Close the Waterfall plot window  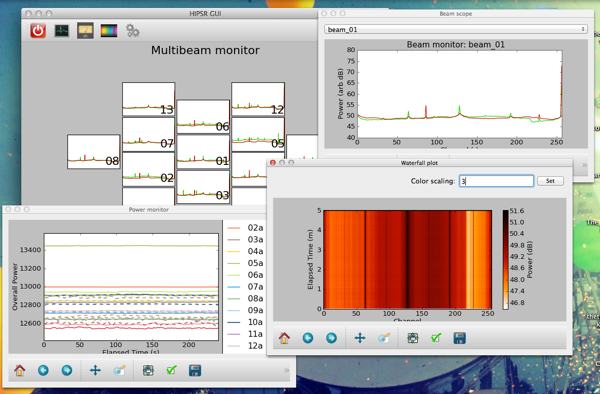coord(273,163)
